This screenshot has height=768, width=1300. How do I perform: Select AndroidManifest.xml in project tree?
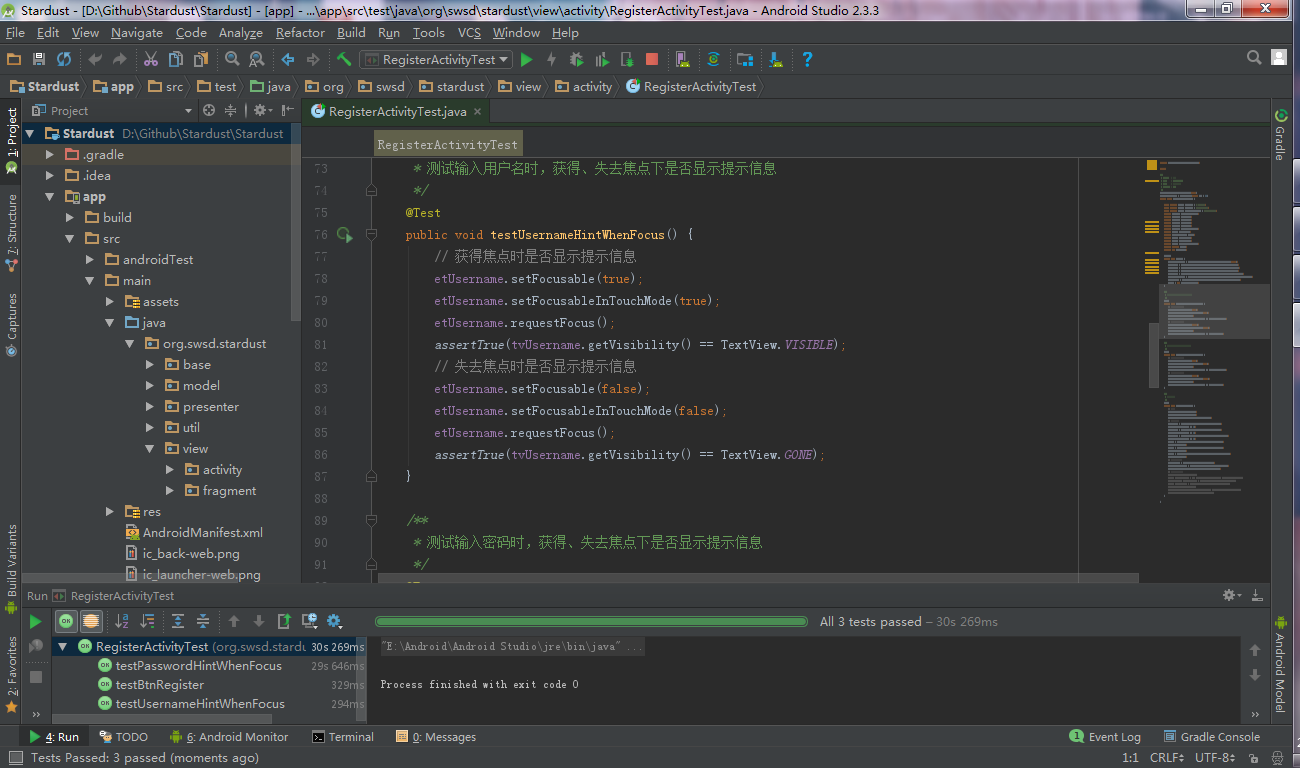coord(203,533)
